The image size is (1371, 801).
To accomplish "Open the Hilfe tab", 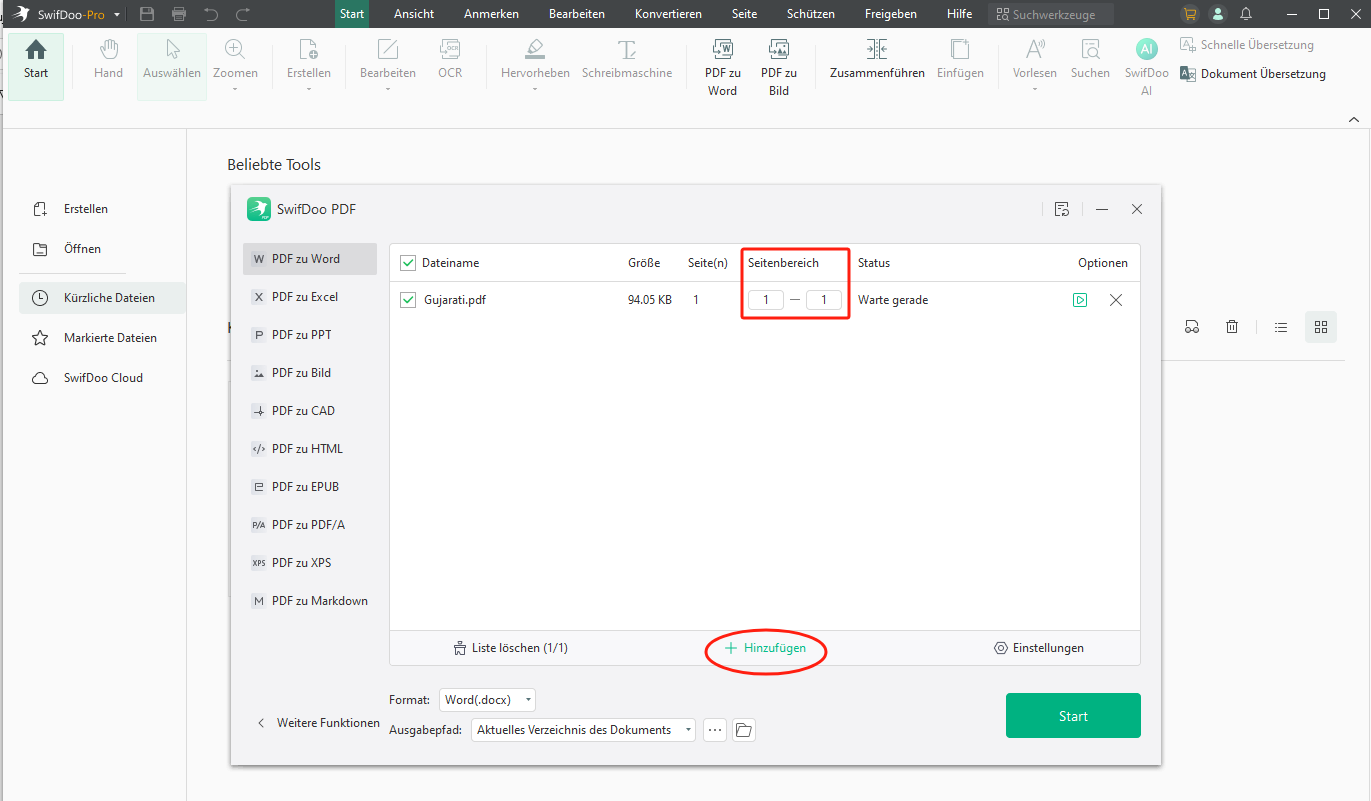I will [x=959, y=14].
